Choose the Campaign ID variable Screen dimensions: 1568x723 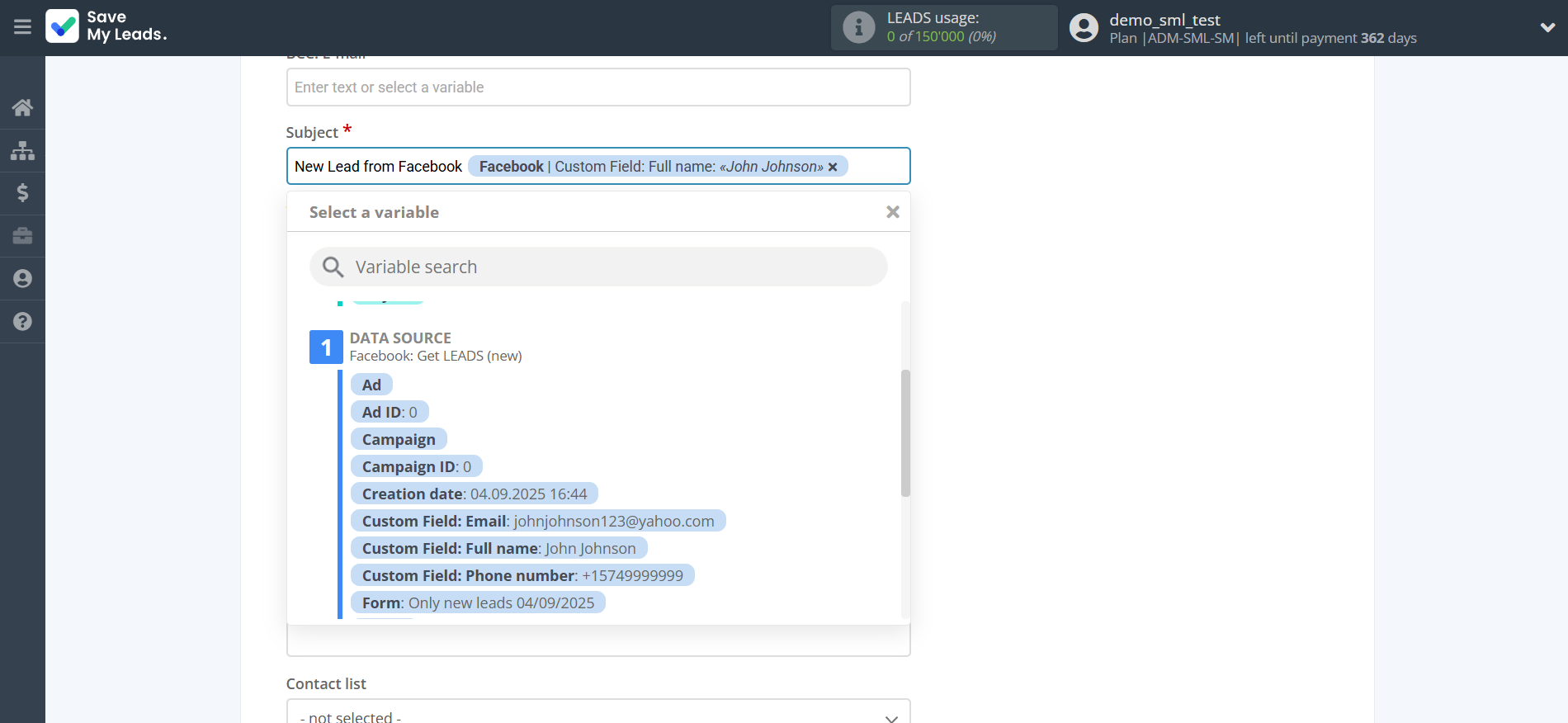[x=416, y=466]
